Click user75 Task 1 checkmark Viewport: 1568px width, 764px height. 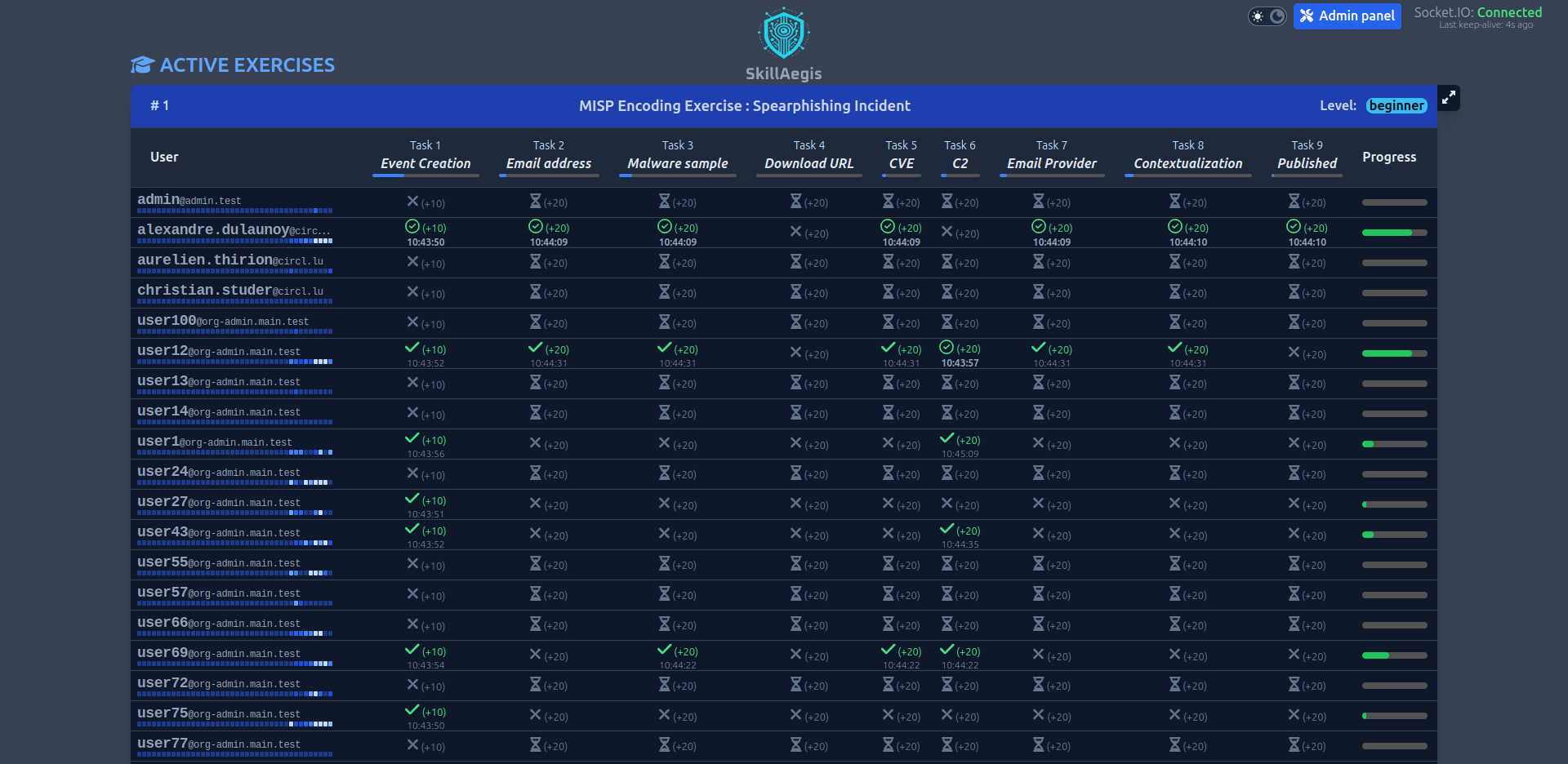click(412, 710)
